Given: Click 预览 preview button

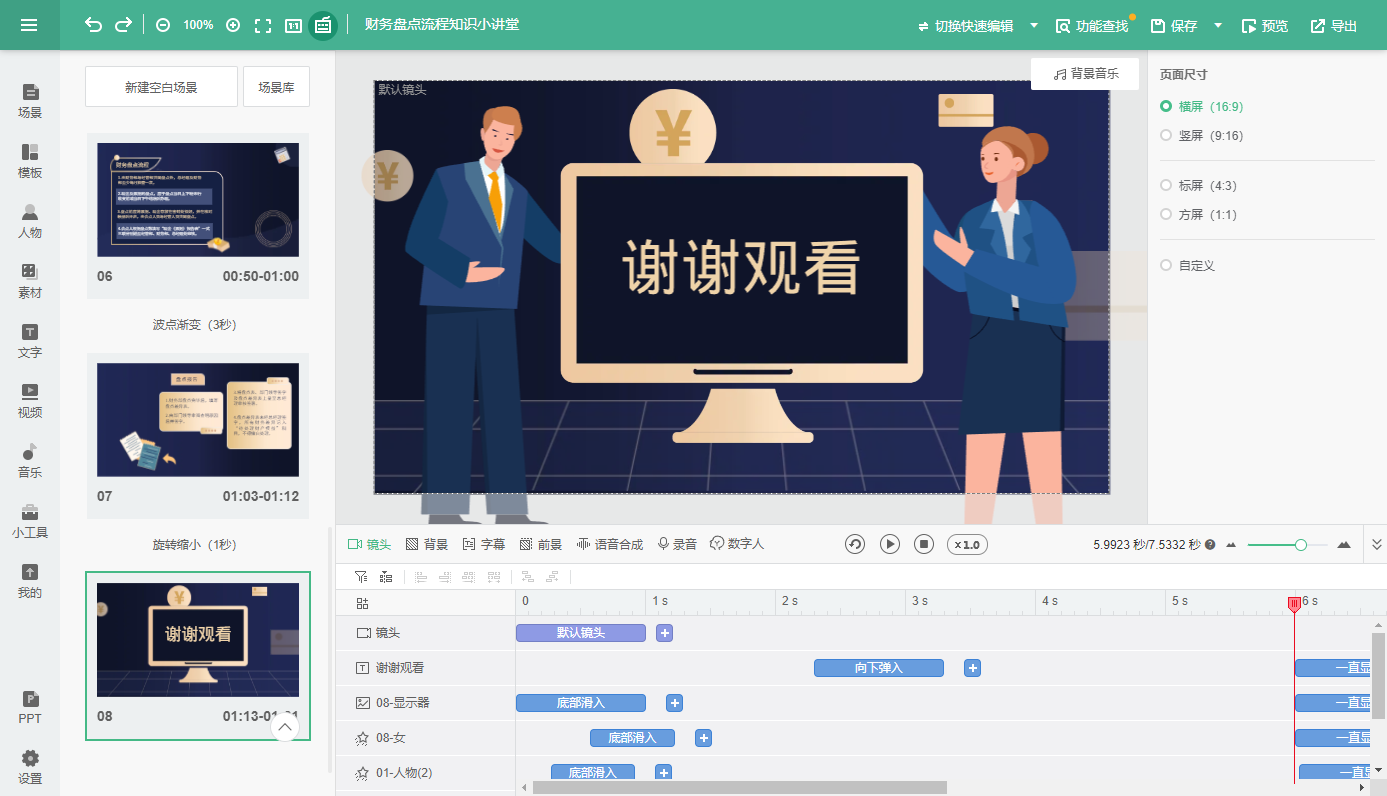Looking at the screenshot, I should [x=1264, y=26].
